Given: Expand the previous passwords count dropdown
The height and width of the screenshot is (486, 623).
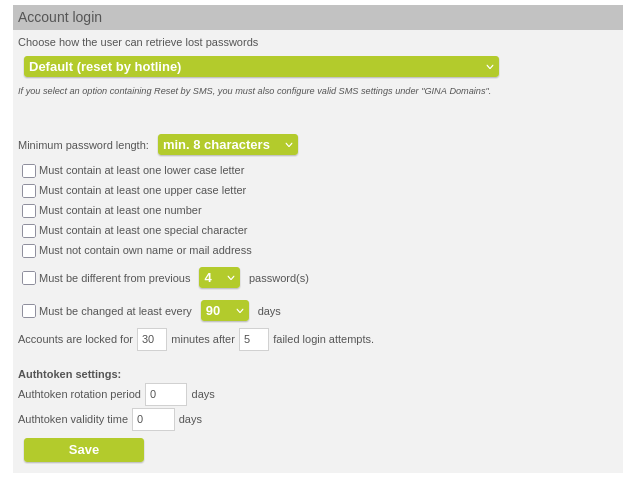Looking at the screenshot, I should (219, 278).
